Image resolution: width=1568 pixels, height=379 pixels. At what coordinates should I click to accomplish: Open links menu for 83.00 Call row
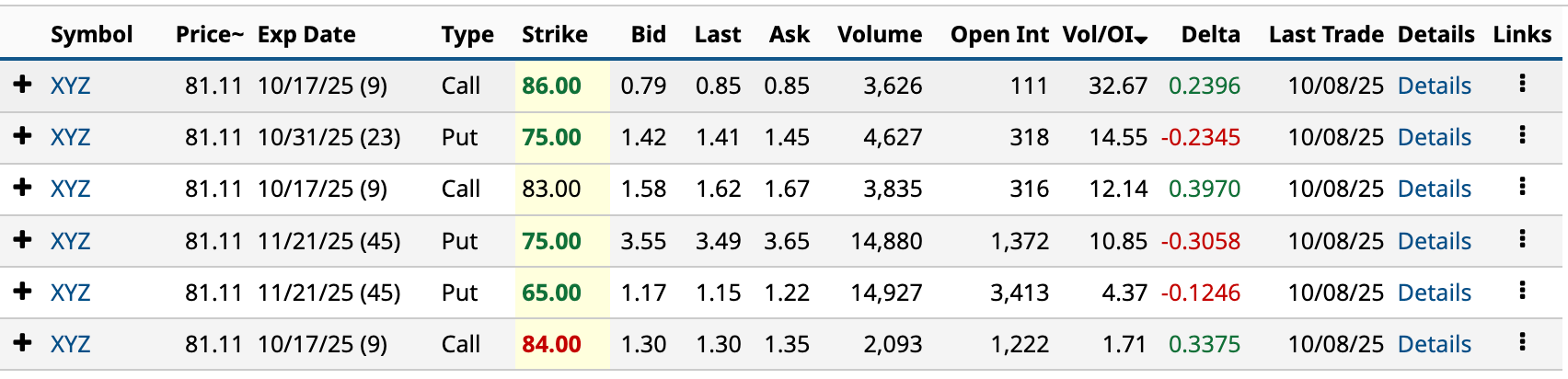point(1522,187)
